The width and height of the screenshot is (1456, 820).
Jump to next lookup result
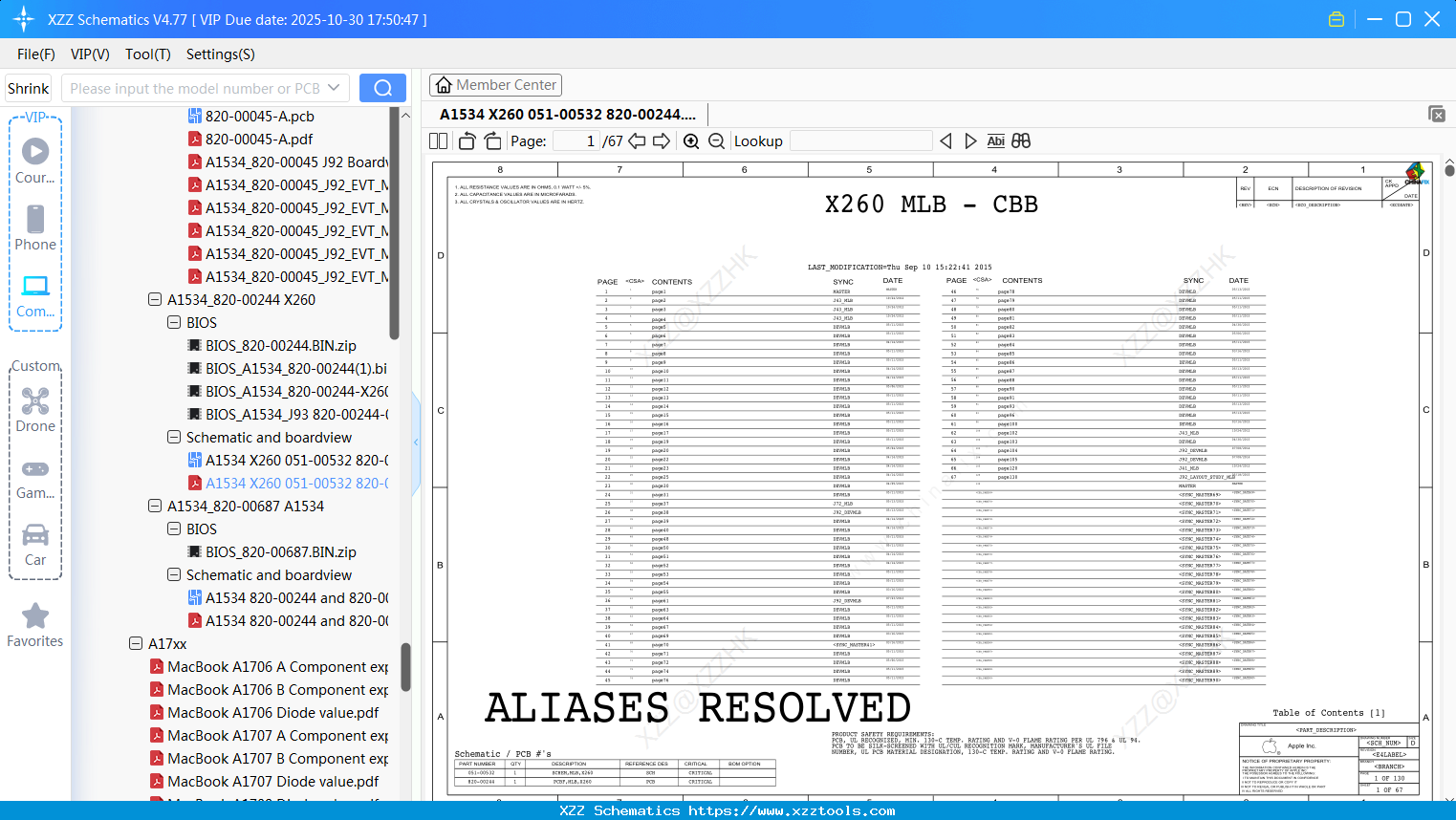coord(970,141)
